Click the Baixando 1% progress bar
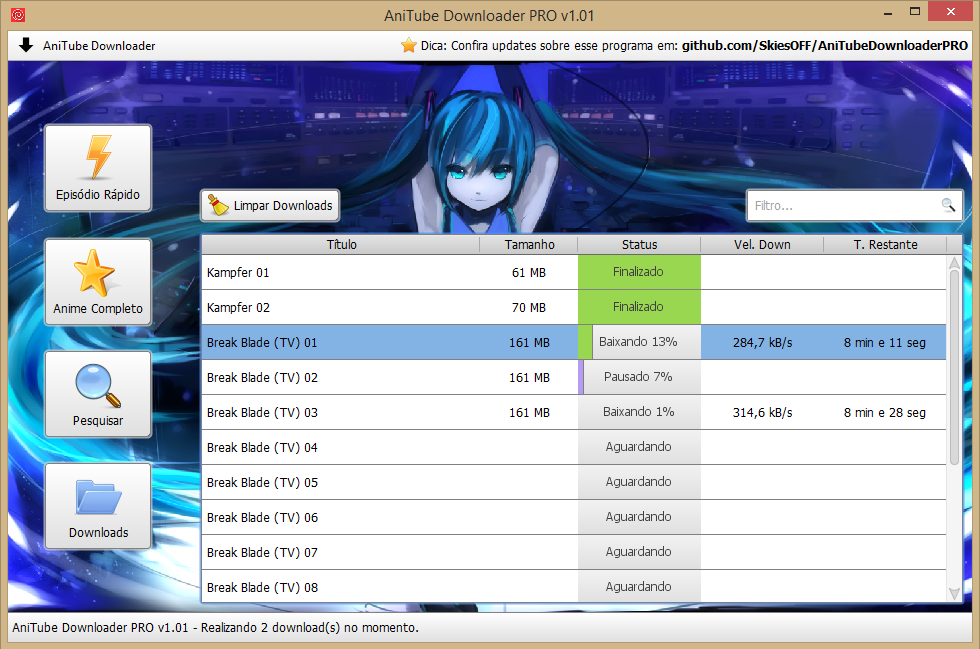Screen dimensions: 980x649 pos(639,412)
